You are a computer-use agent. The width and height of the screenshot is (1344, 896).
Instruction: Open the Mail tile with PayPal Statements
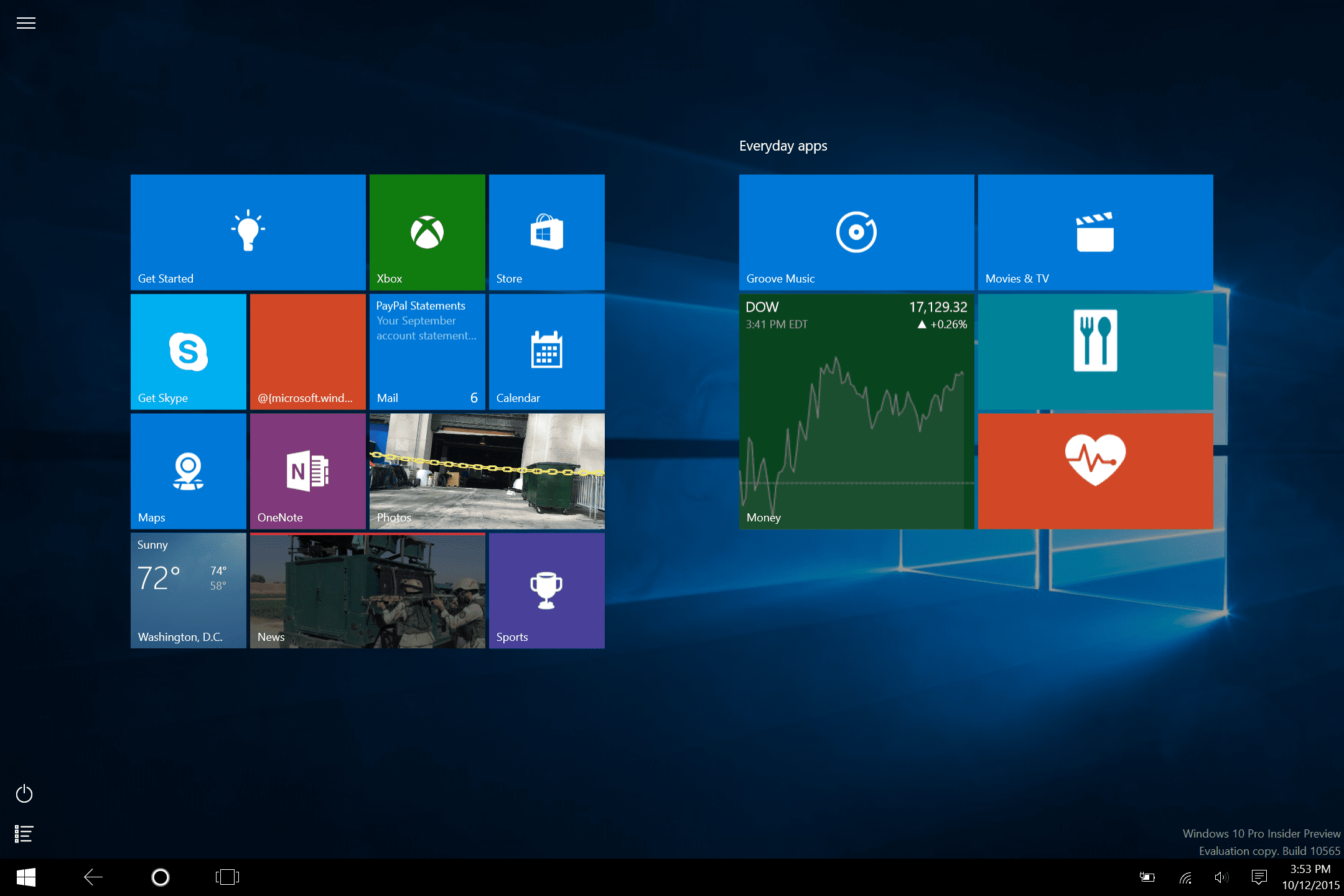click(427, 352)
